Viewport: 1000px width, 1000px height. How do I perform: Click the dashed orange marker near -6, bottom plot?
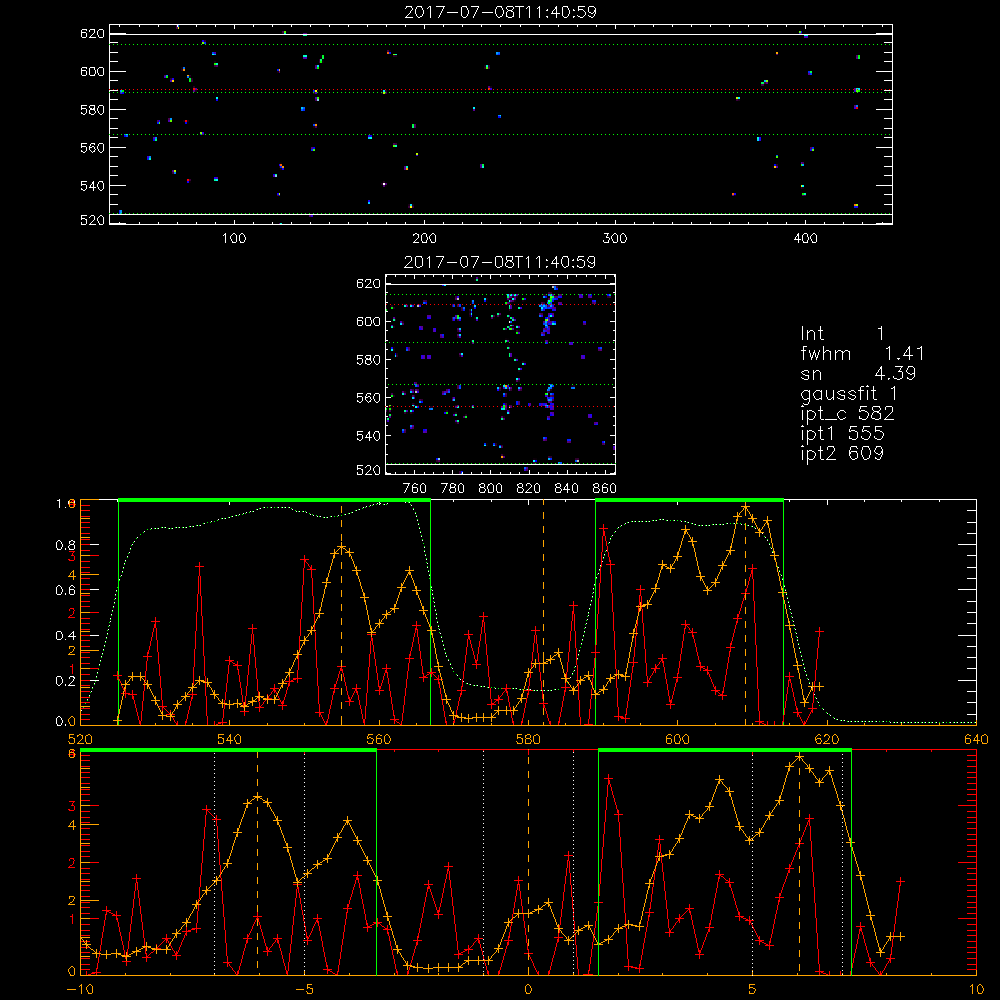pos(258,862)
